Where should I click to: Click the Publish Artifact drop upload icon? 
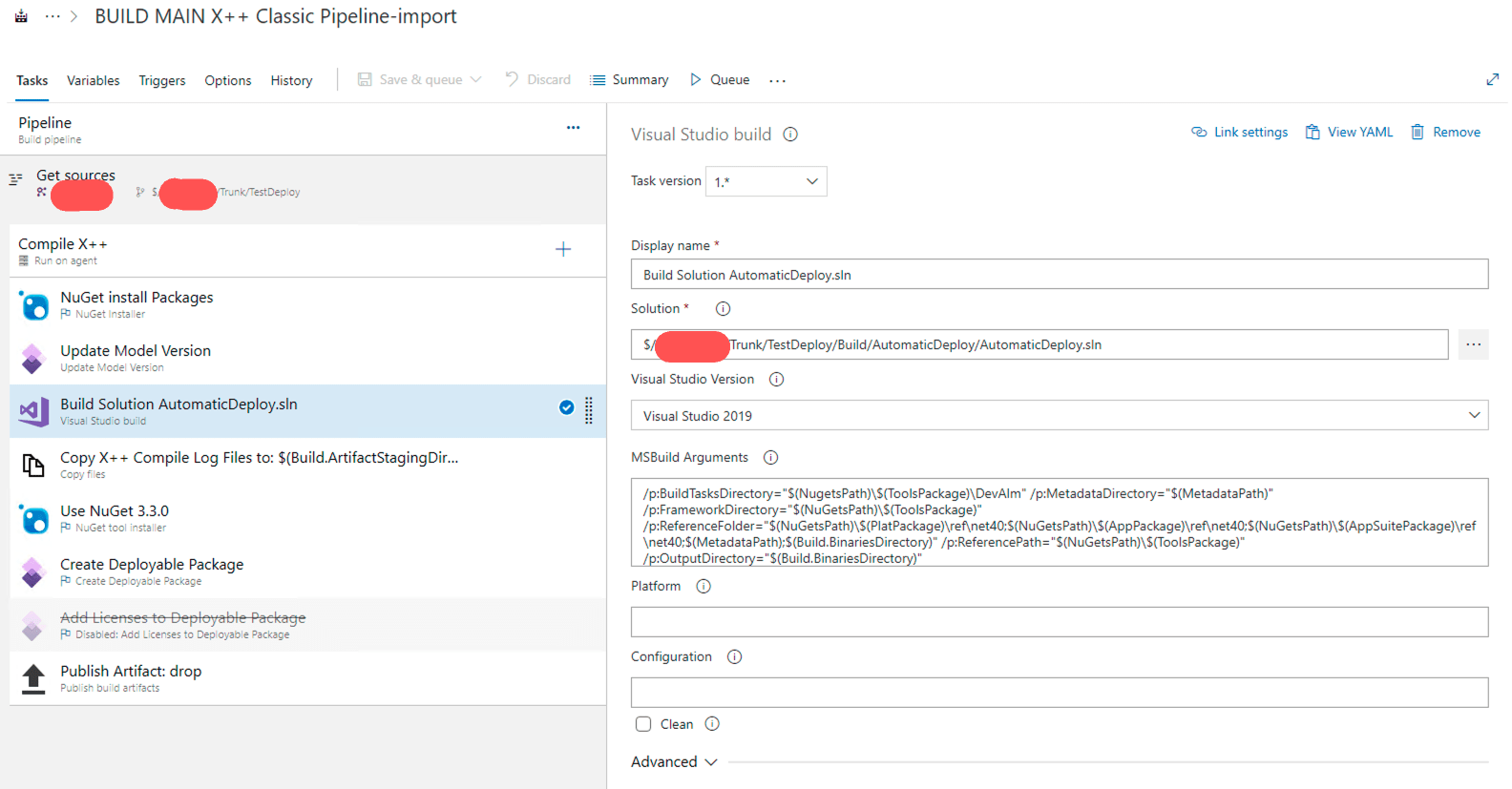coord(33,679)
